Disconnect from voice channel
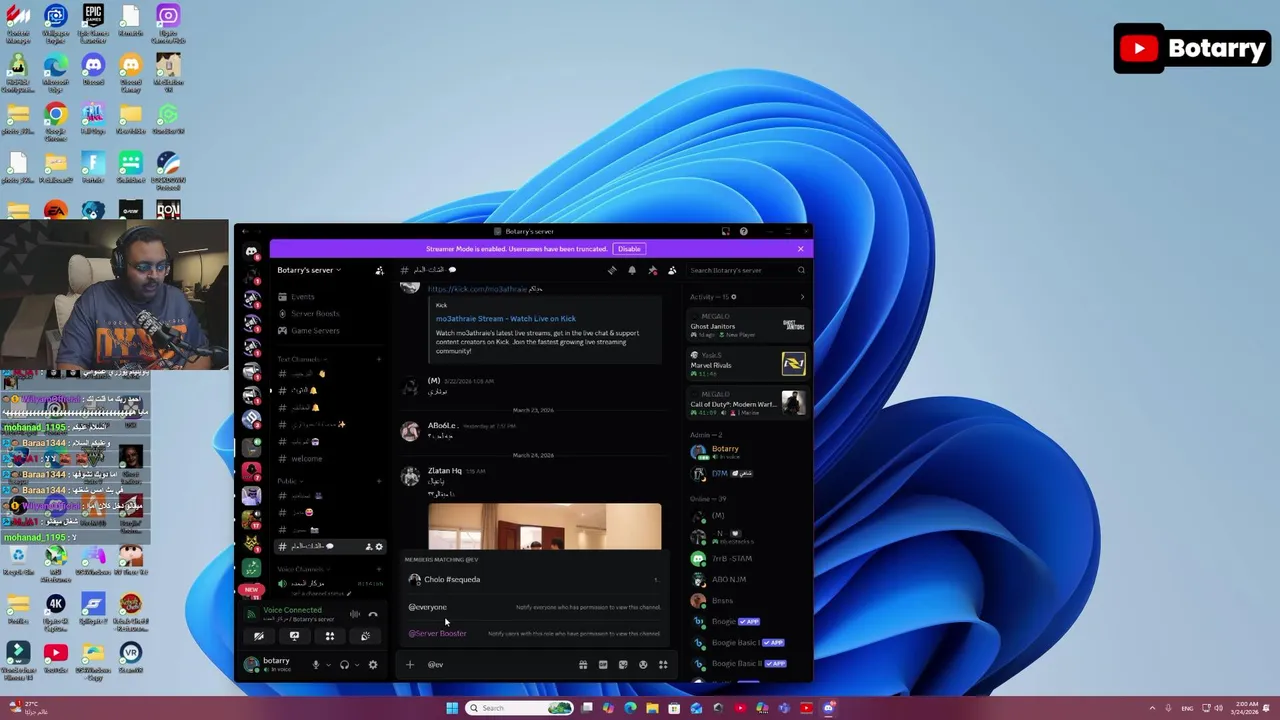The image size is (1280, 720). coord(373,615)
